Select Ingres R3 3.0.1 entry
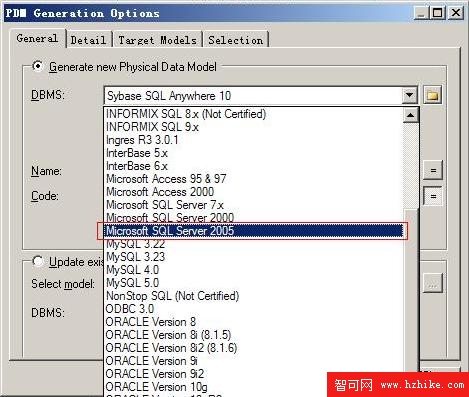 (x=253, y=140)
